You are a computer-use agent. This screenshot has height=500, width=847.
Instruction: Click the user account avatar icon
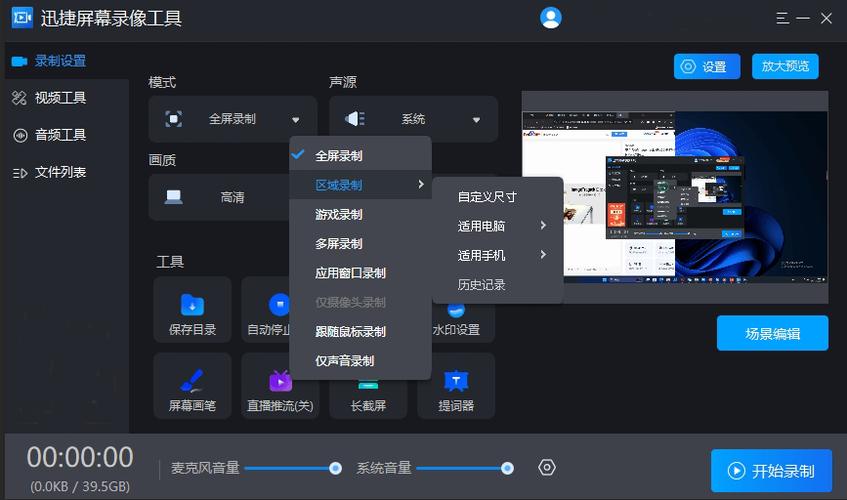(550, 18)
